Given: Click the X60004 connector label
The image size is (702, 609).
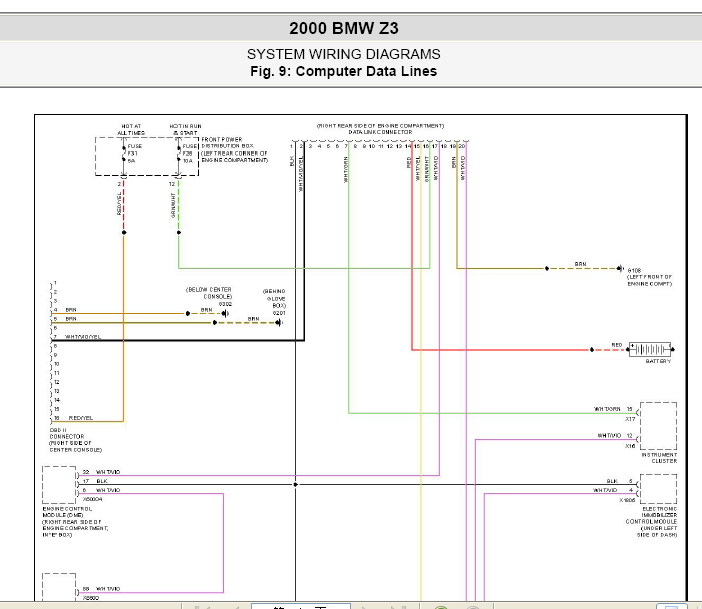Looking at the screenshot, I should click(x=92, y=499).
